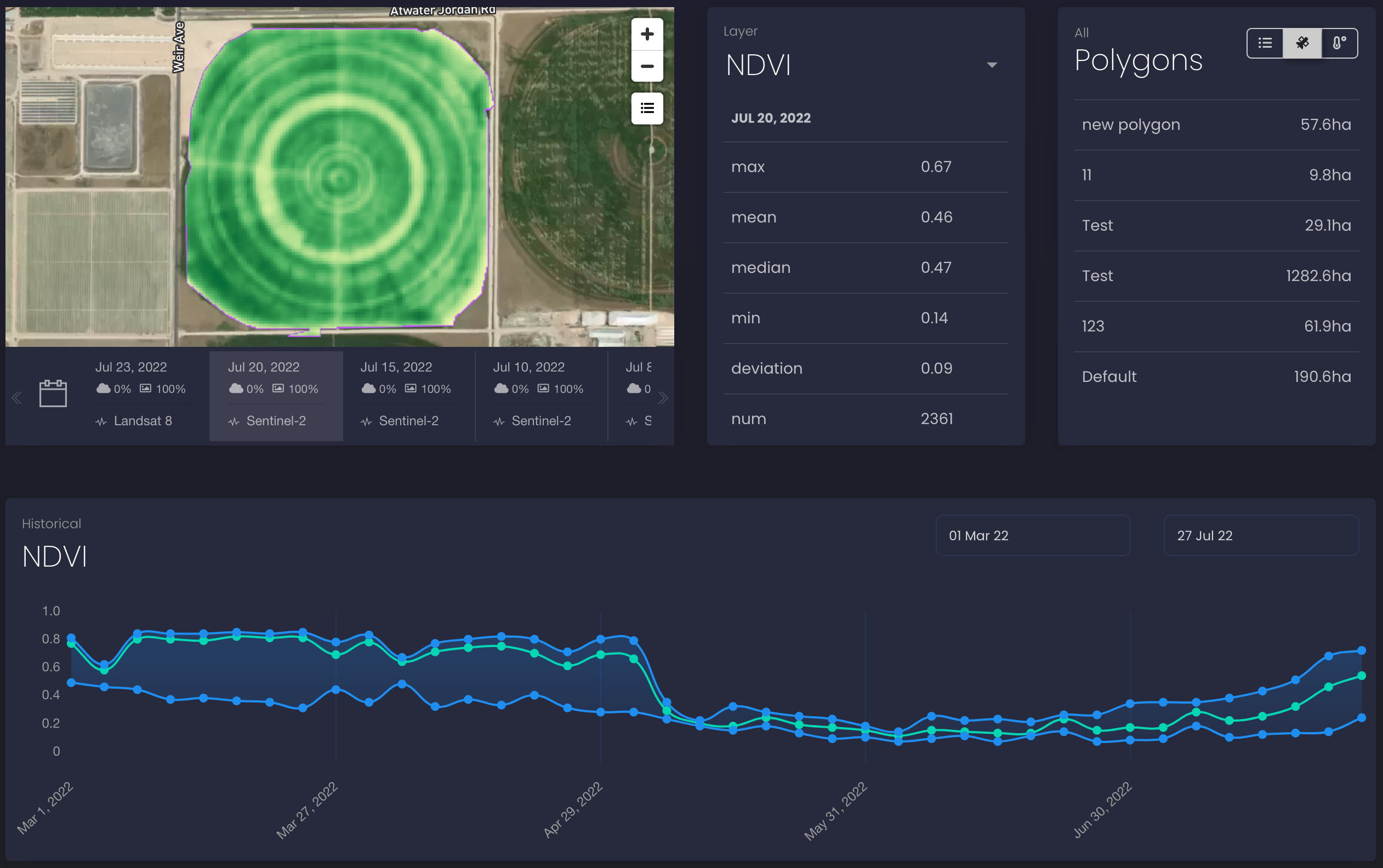Click the last NDVI max data point
The width and height of the screenshot is (1383, 868).
pos(1361,650)
